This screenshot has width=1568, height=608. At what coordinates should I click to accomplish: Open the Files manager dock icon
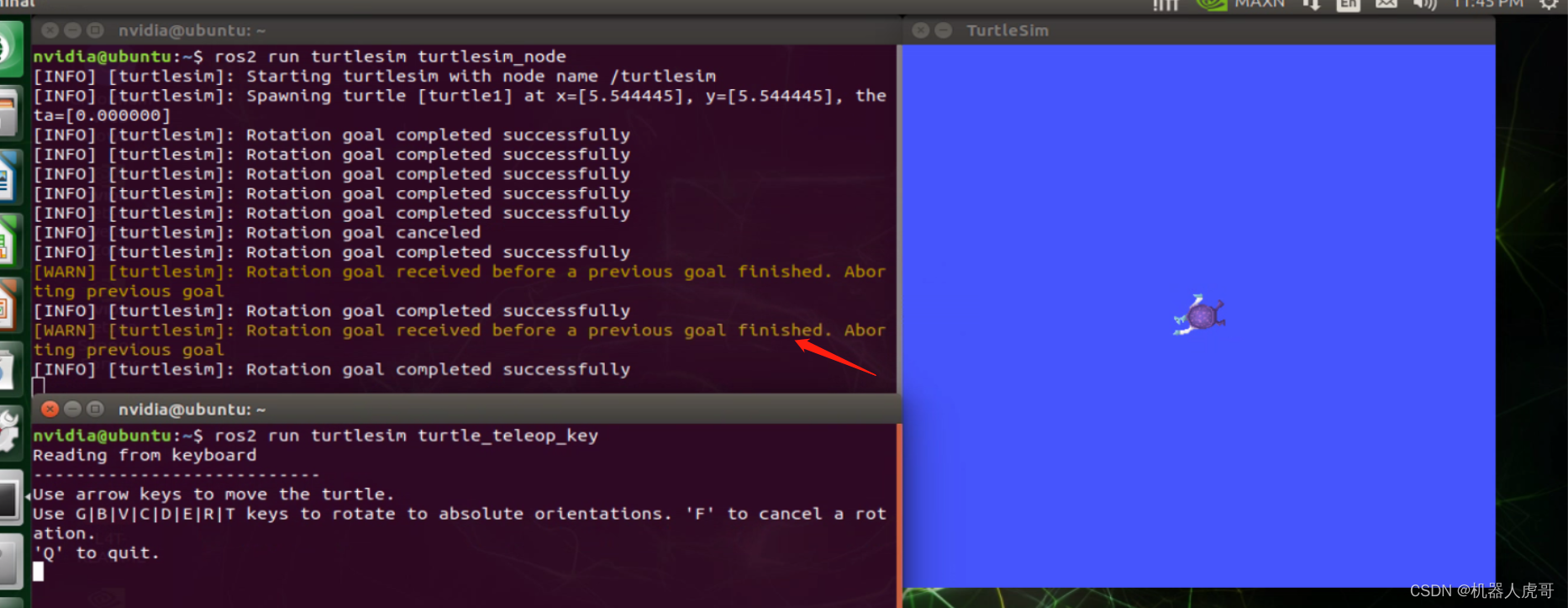[x=8, y=113]
